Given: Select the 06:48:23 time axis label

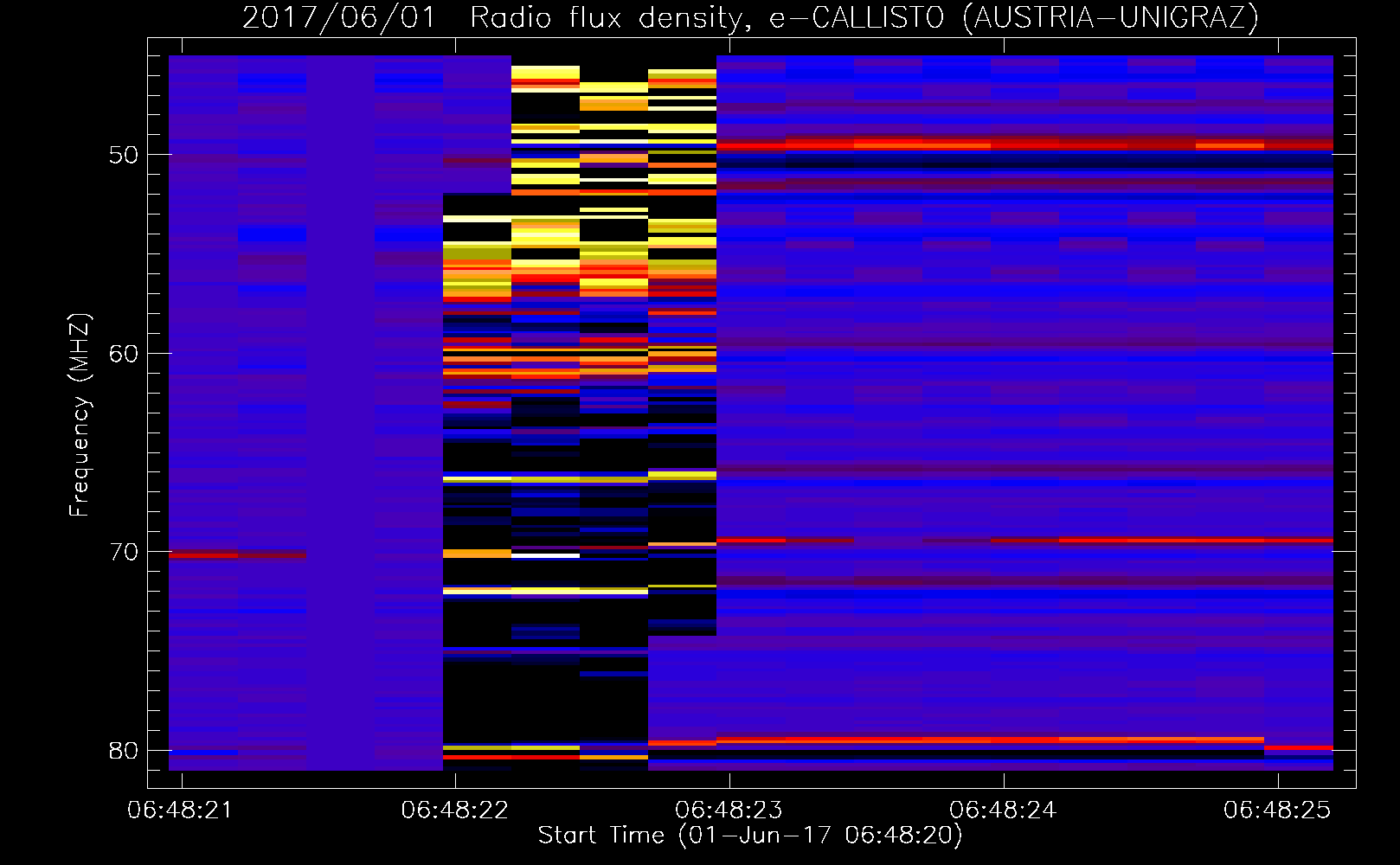Looking at the screenshot, I should pos(729,811).
